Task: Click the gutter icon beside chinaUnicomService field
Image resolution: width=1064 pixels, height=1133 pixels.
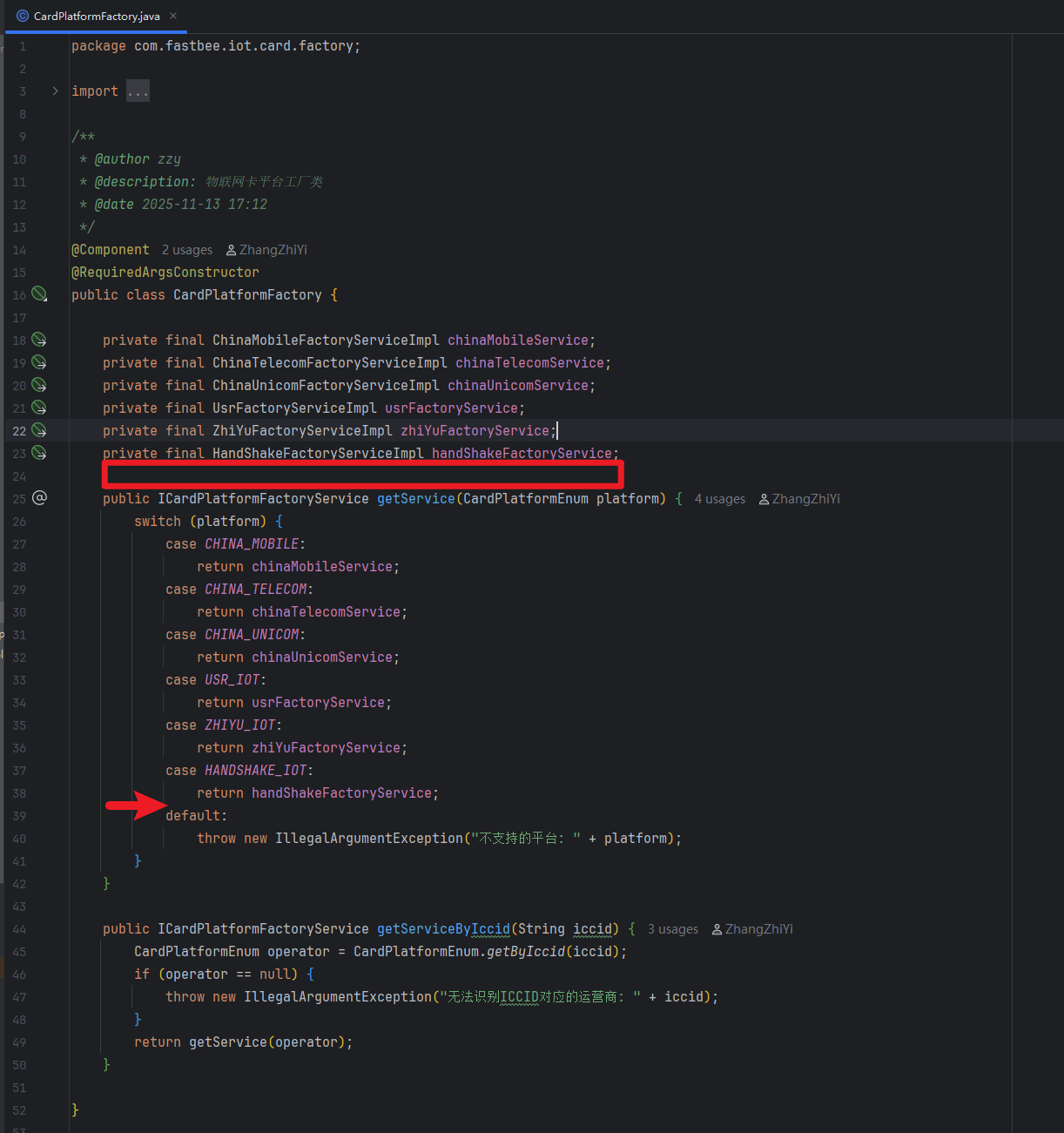Action: pos(39,385)
